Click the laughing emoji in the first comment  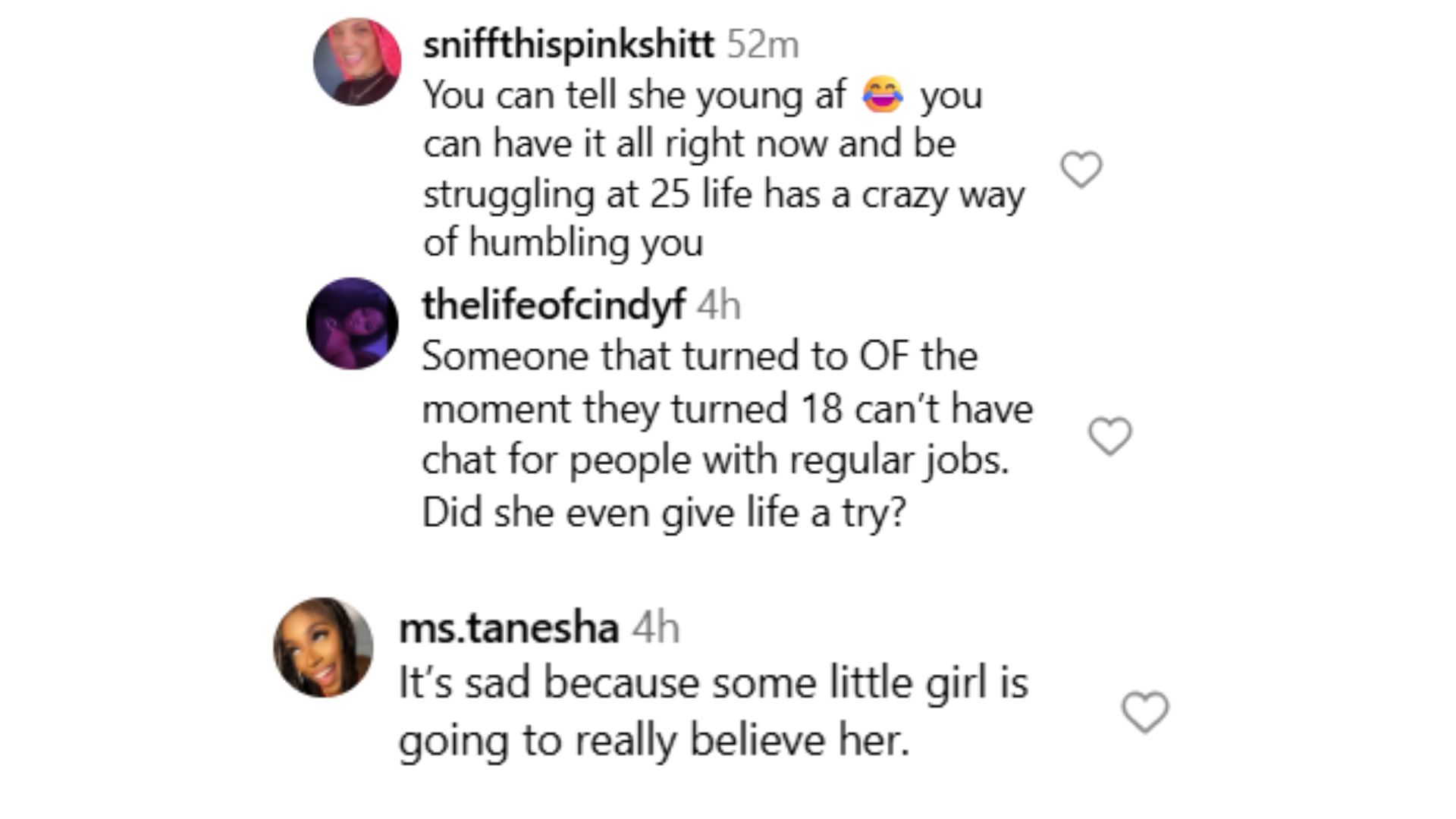[x=883, y=96]
